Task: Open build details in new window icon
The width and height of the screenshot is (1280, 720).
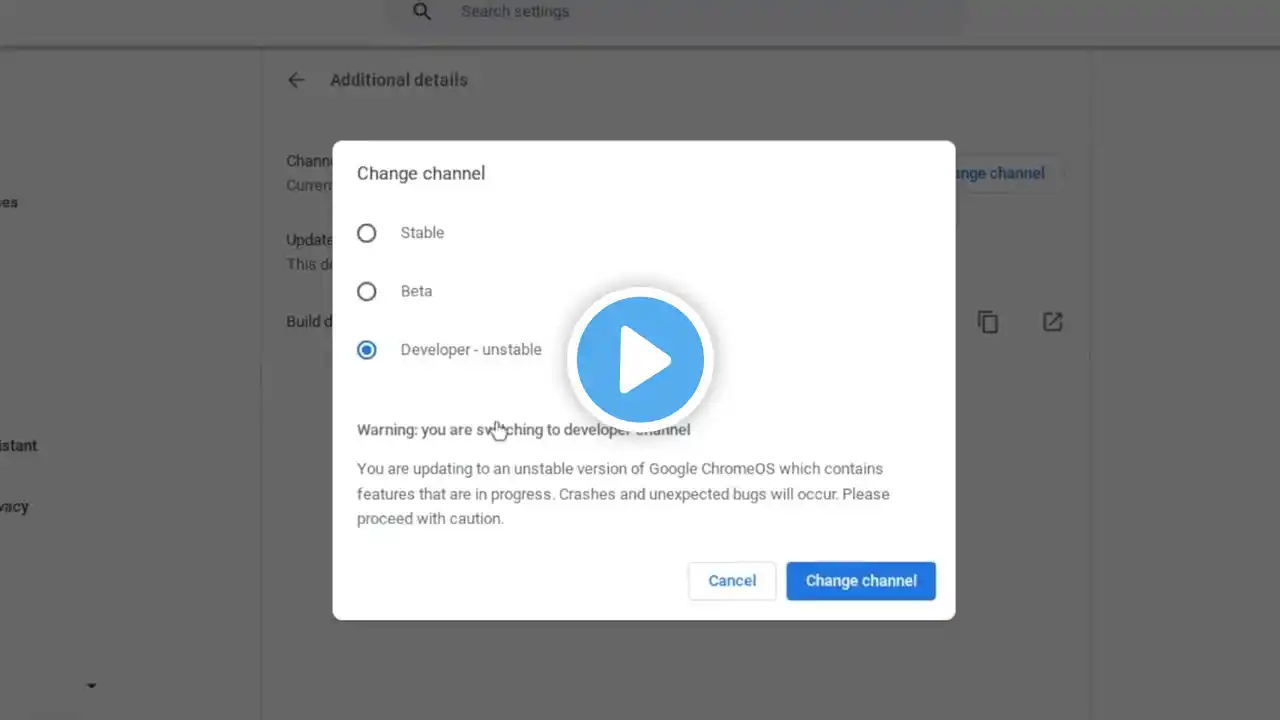Action: pos(1052,322)
